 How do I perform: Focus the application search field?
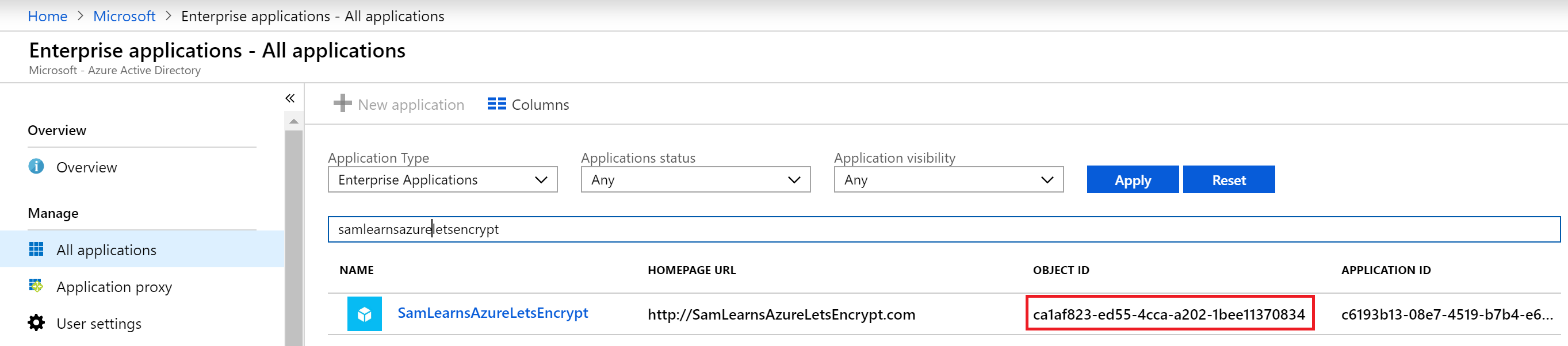click(943, 229)
